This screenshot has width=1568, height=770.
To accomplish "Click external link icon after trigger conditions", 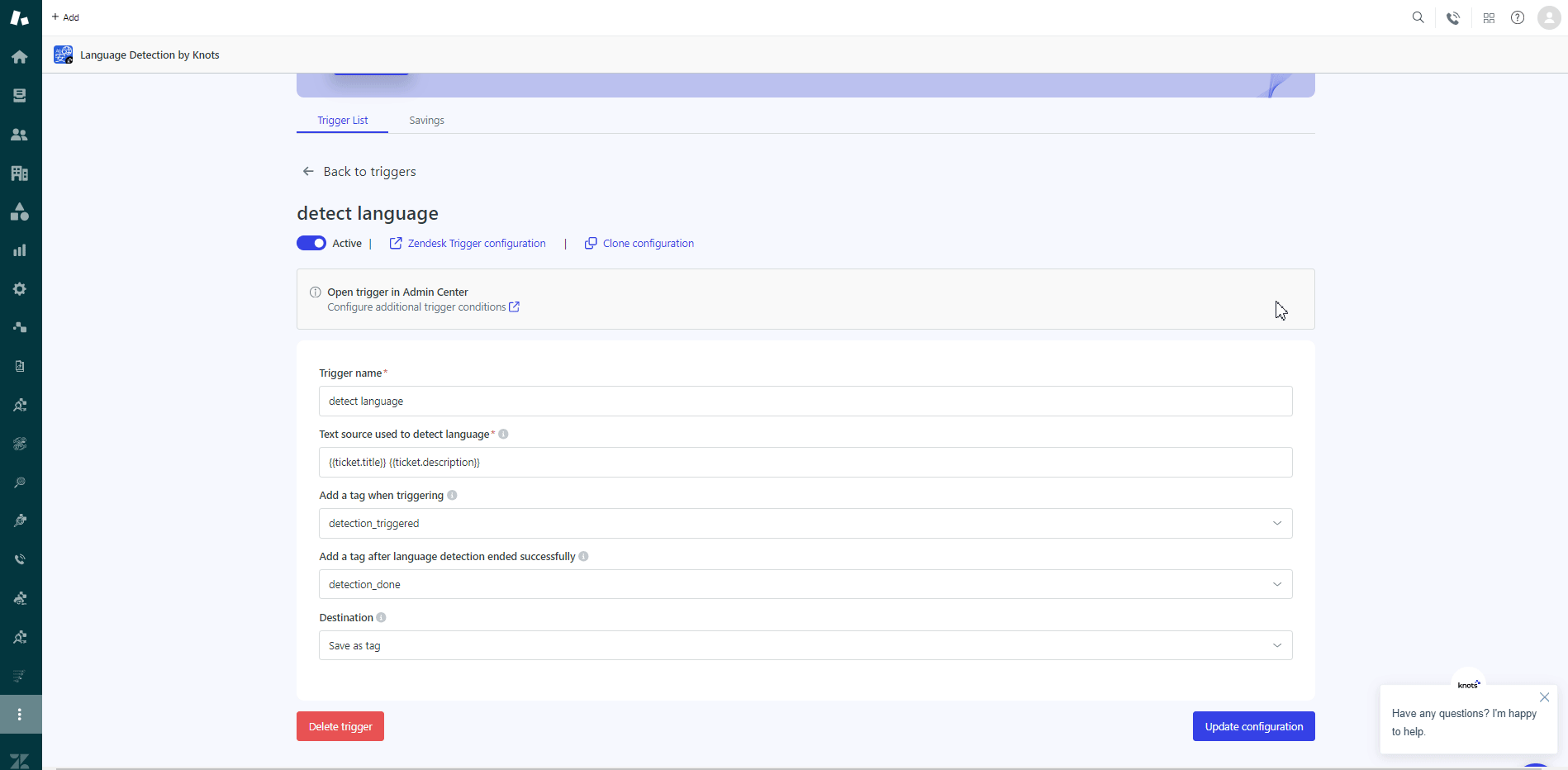I will (x=514, y=307).
